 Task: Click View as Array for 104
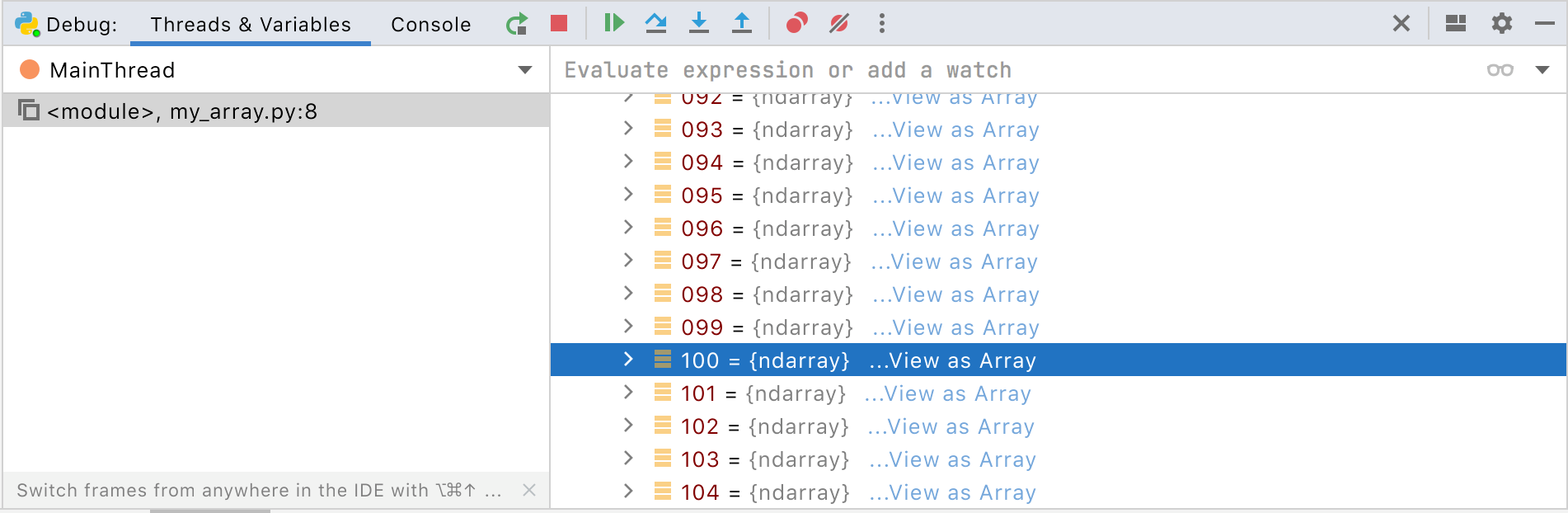(952, 492)
